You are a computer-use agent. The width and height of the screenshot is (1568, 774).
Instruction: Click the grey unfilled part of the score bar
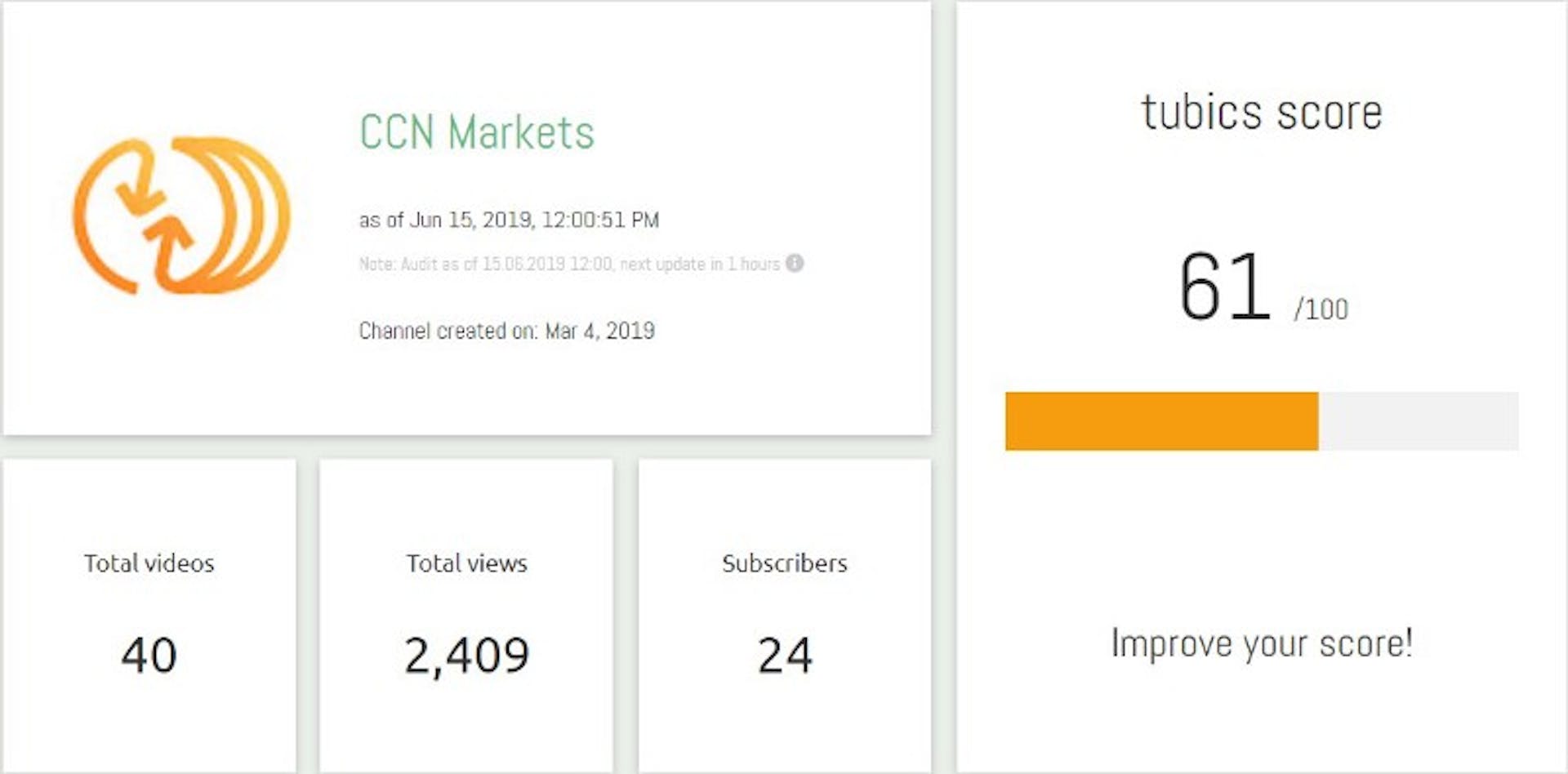pos(1419,421)
